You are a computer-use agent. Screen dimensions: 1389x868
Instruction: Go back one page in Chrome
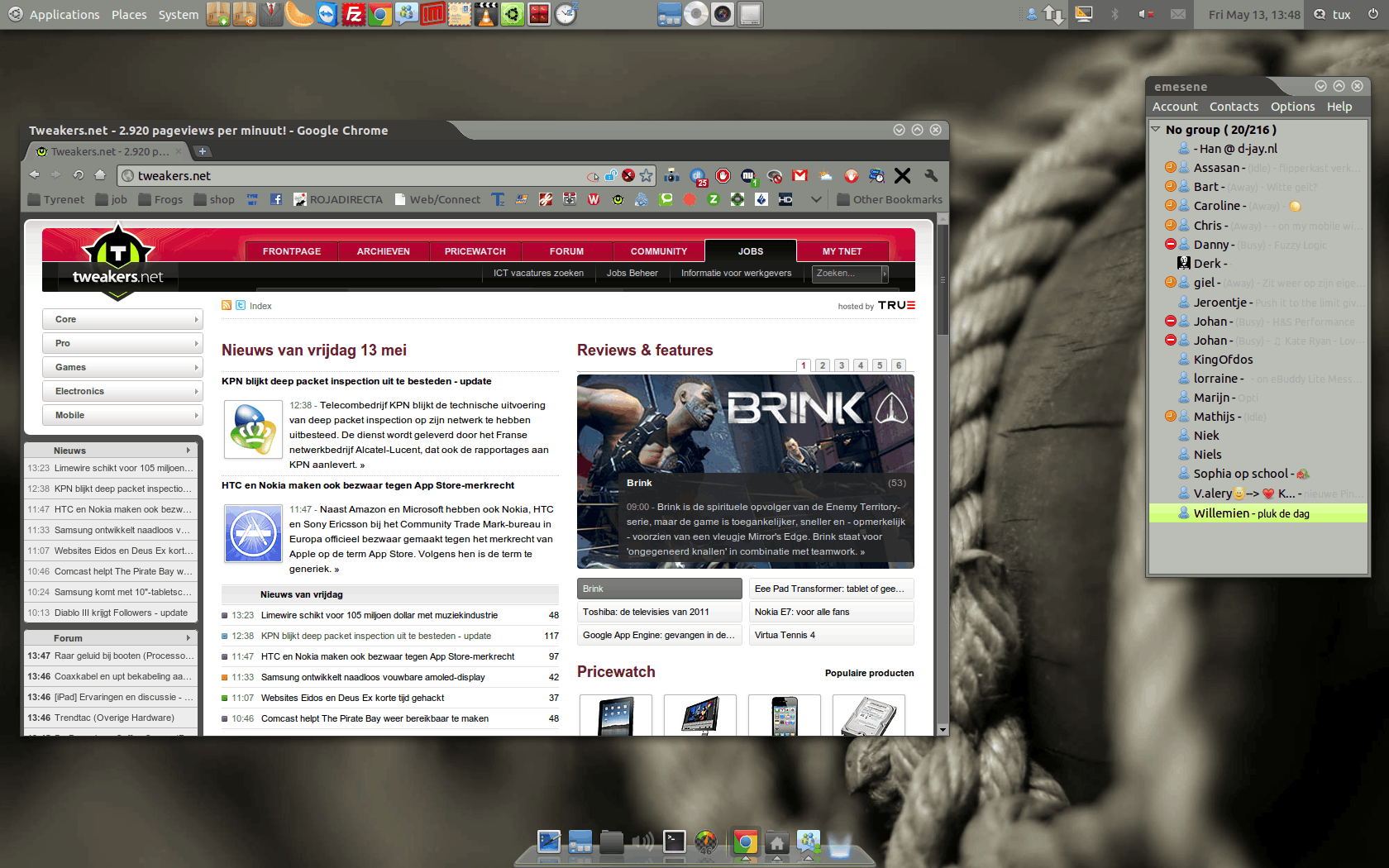point(35,174)
